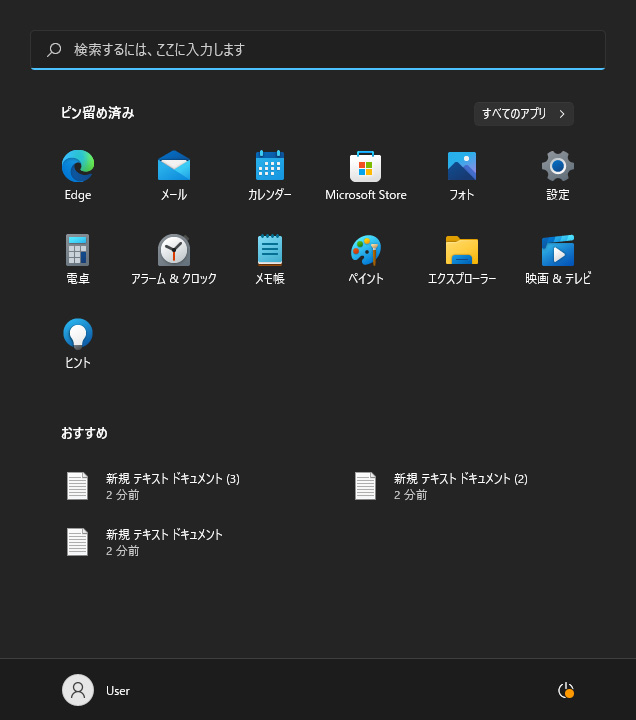The height and width of the screenshot is (720, 636).
Task: Click the power button icon
Action: pos(566,690)
